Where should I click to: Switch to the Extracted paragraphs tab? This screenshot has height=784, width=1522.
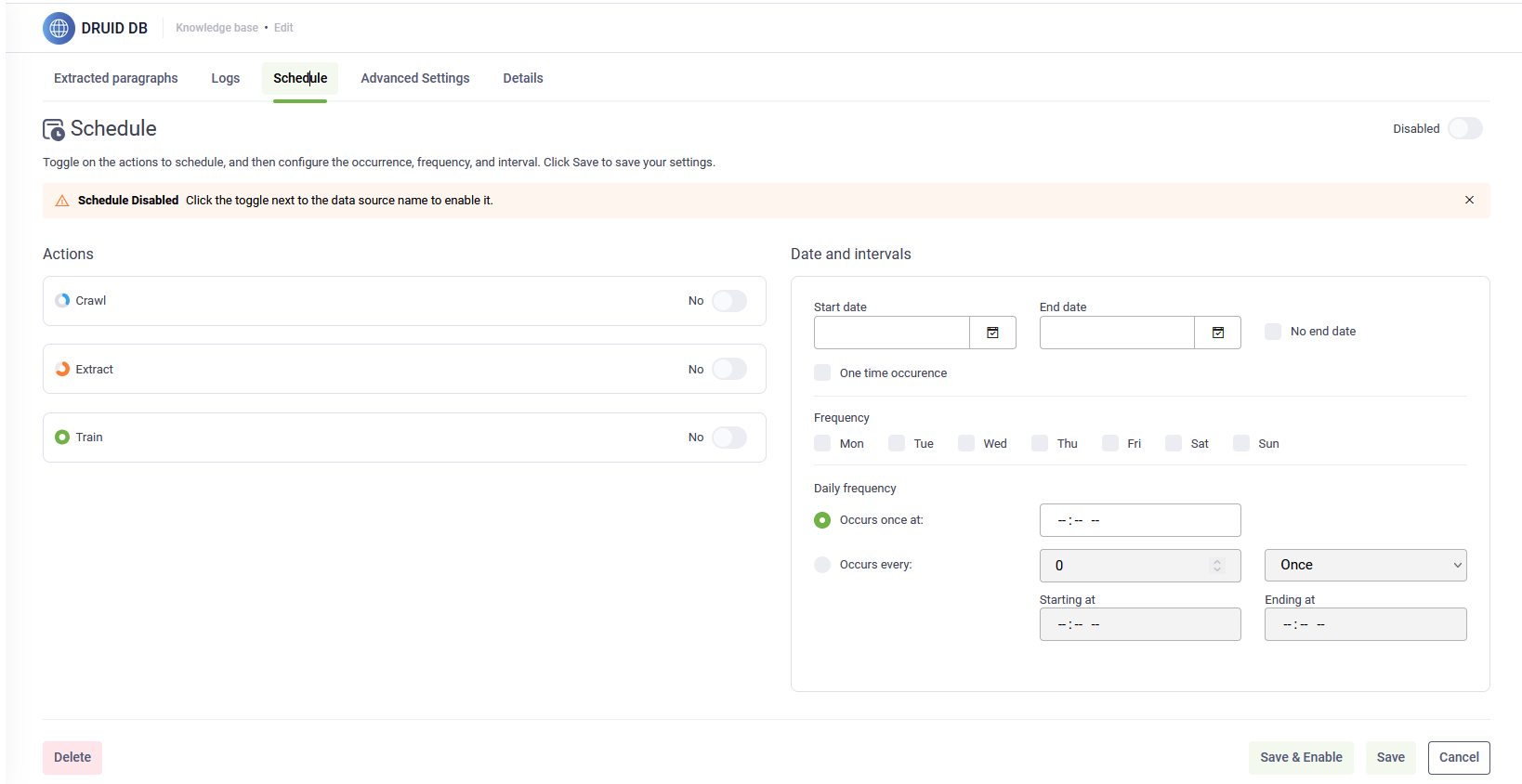point(116,78)
